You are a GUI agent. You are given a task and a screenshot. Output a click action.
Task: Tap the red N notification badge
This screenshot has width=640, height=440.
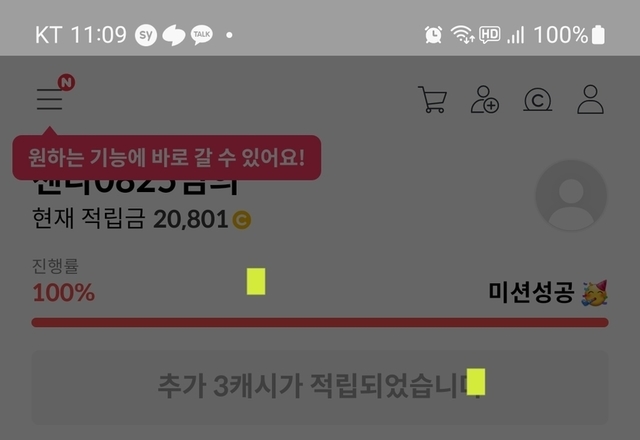[x=67, y=82]
